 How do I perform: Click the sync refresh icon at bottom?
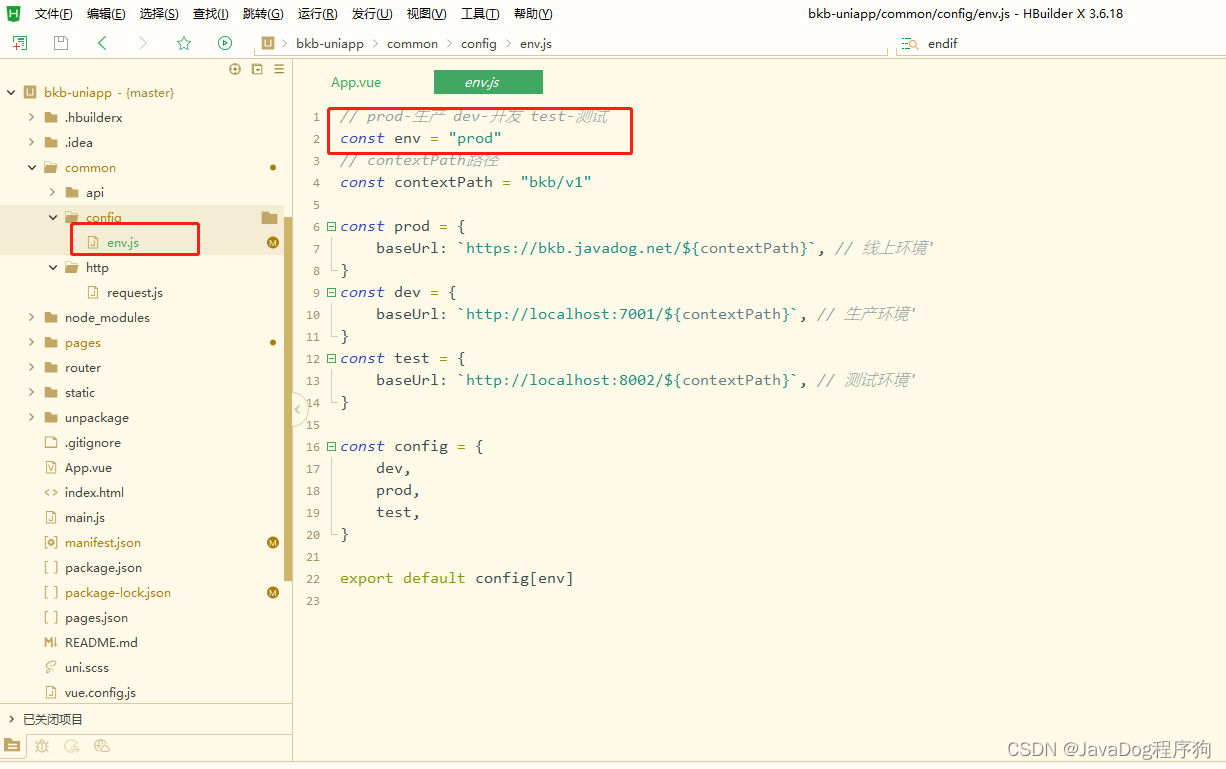coord(72,745)
